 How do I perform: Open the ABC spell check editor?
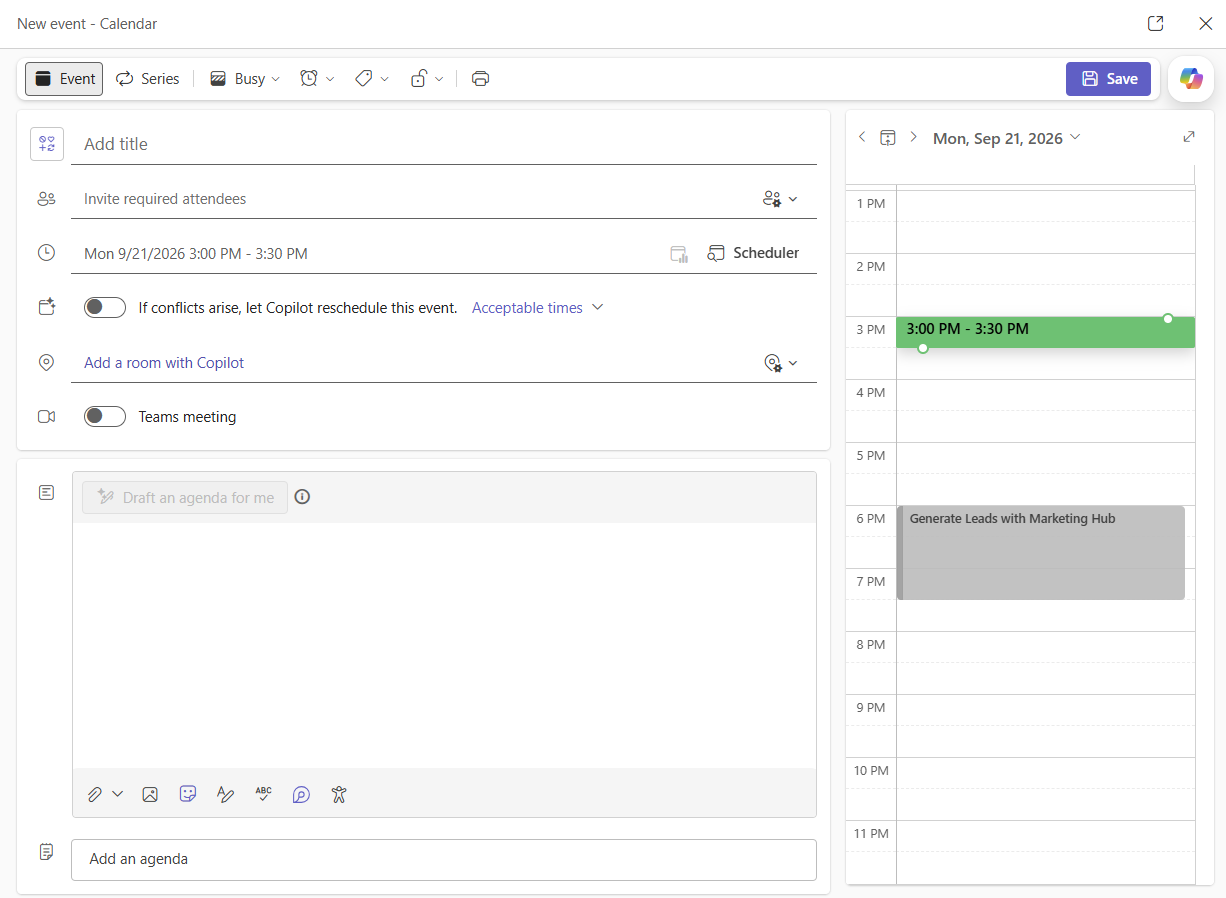coord(263,794)
